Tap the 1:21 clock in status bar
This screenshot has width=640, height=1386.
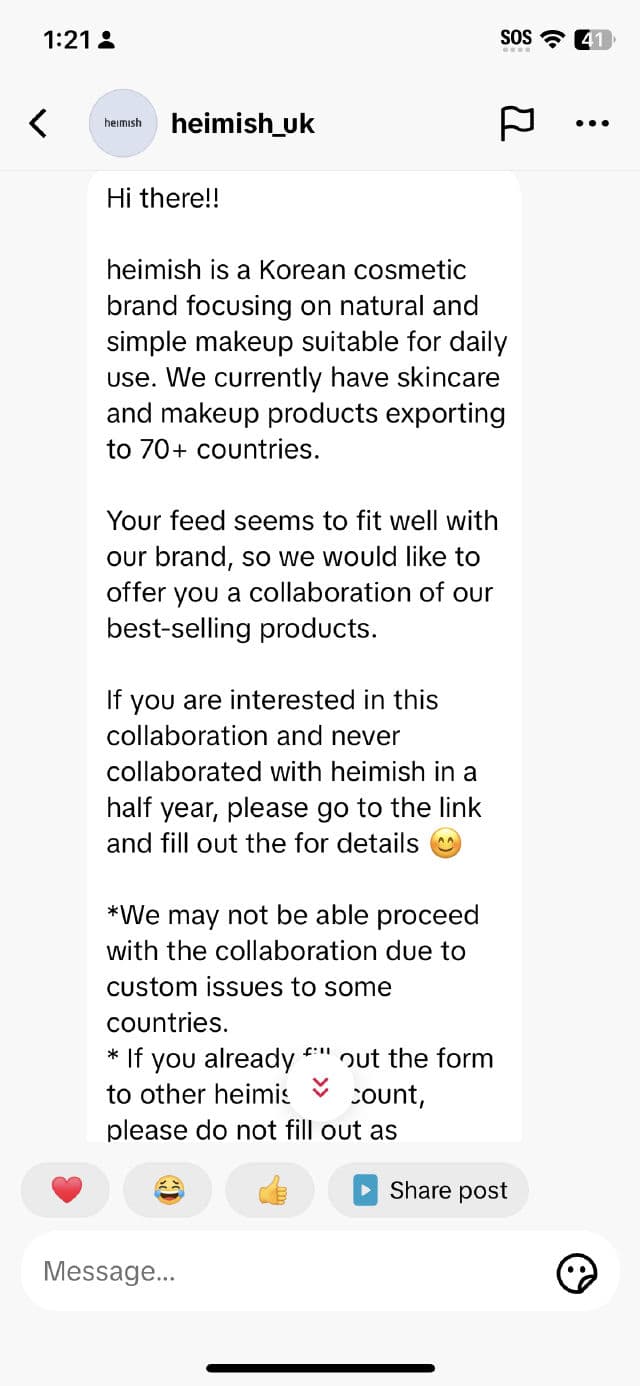click(67, 40)
